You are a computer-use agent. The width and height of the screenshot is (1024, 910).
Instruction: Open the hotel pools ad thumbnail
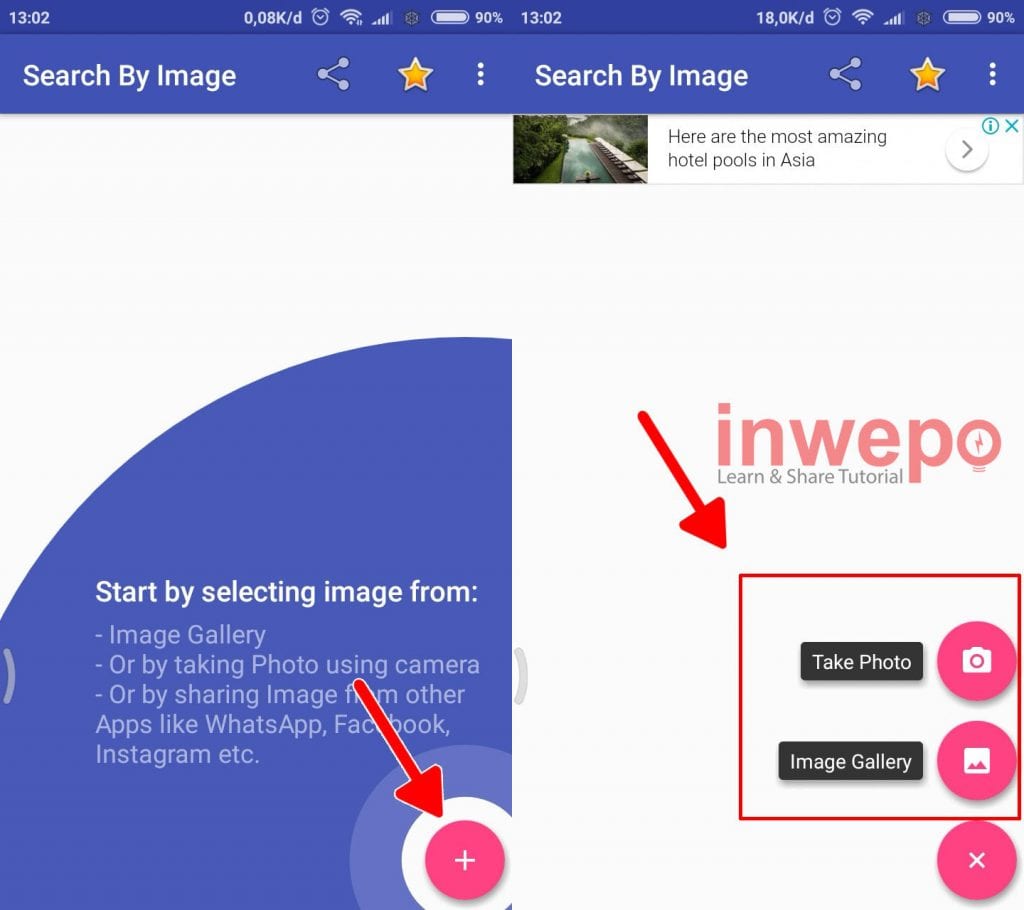tap(581, 149)
